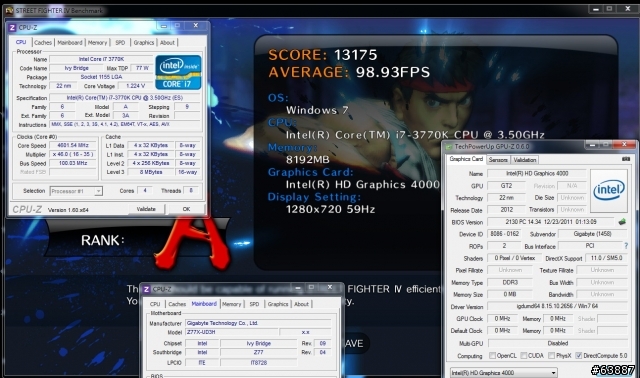Screen dimensions: 640x378
Task: Click the Bus Speed value 100.03 MHz
Action: 73,163
